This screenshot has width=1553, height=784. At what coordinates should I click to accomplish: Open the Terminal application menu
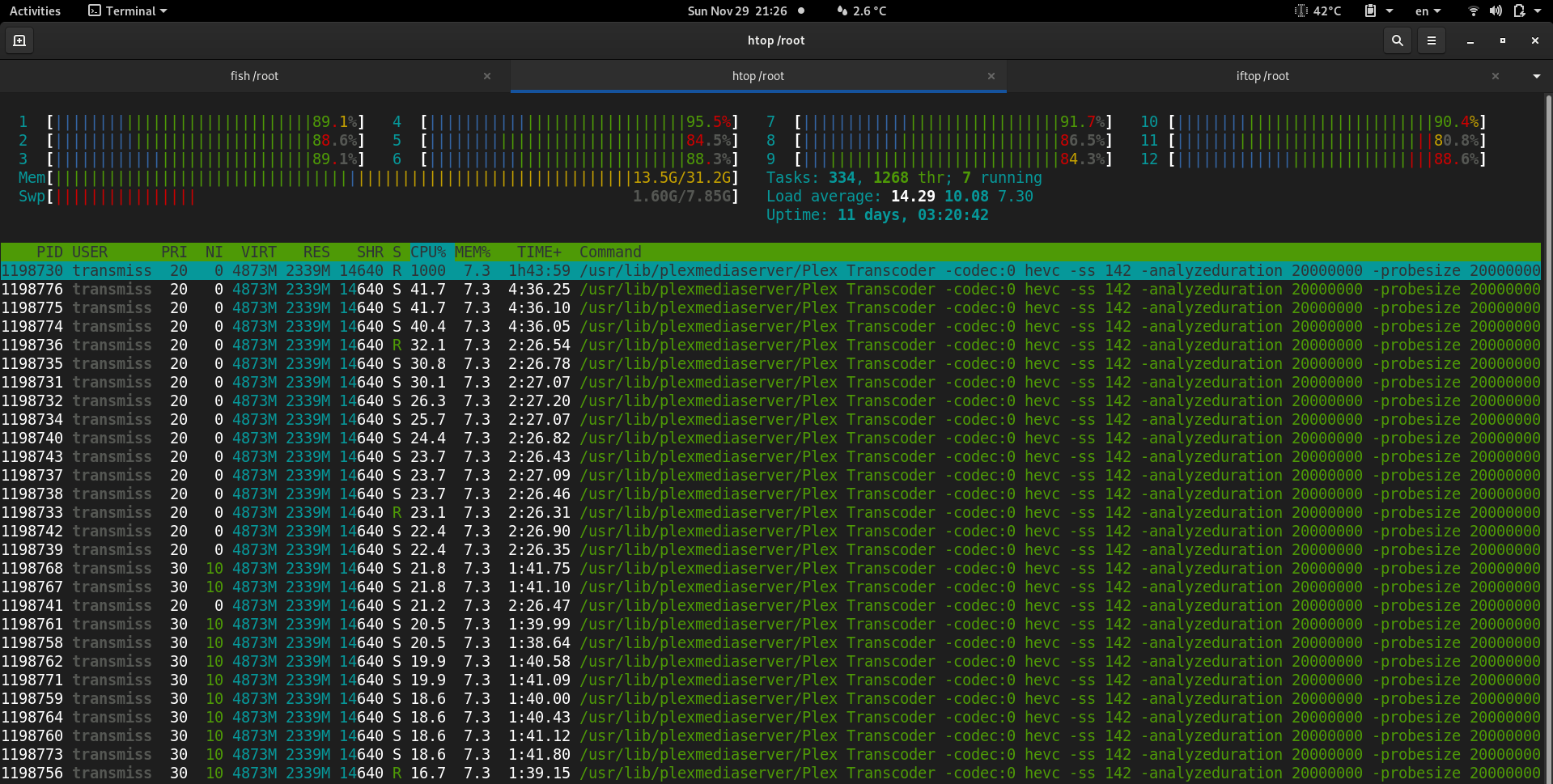128,11
